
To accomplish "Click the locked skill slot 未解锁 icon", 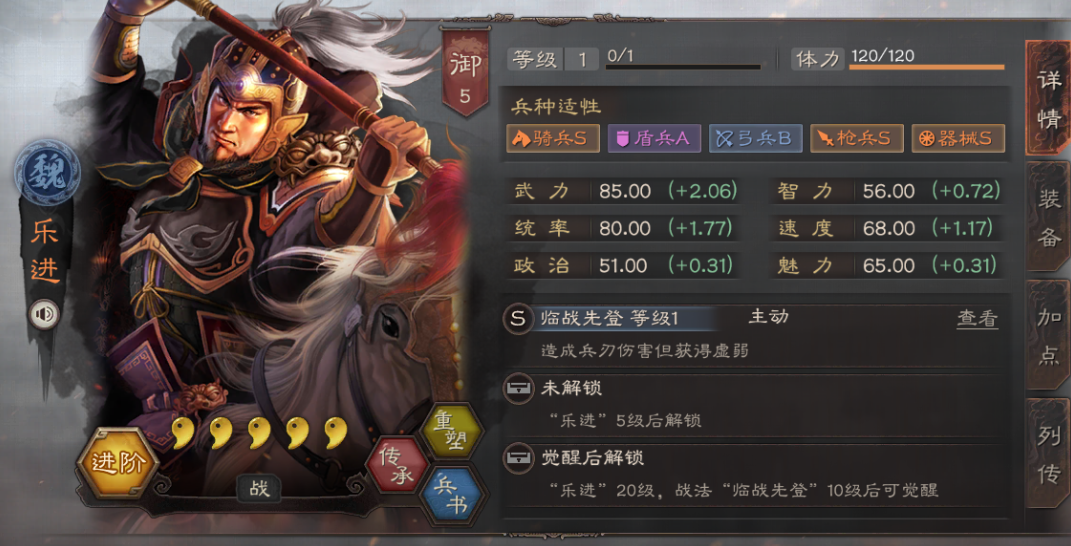I will click(x=518, y=390).
